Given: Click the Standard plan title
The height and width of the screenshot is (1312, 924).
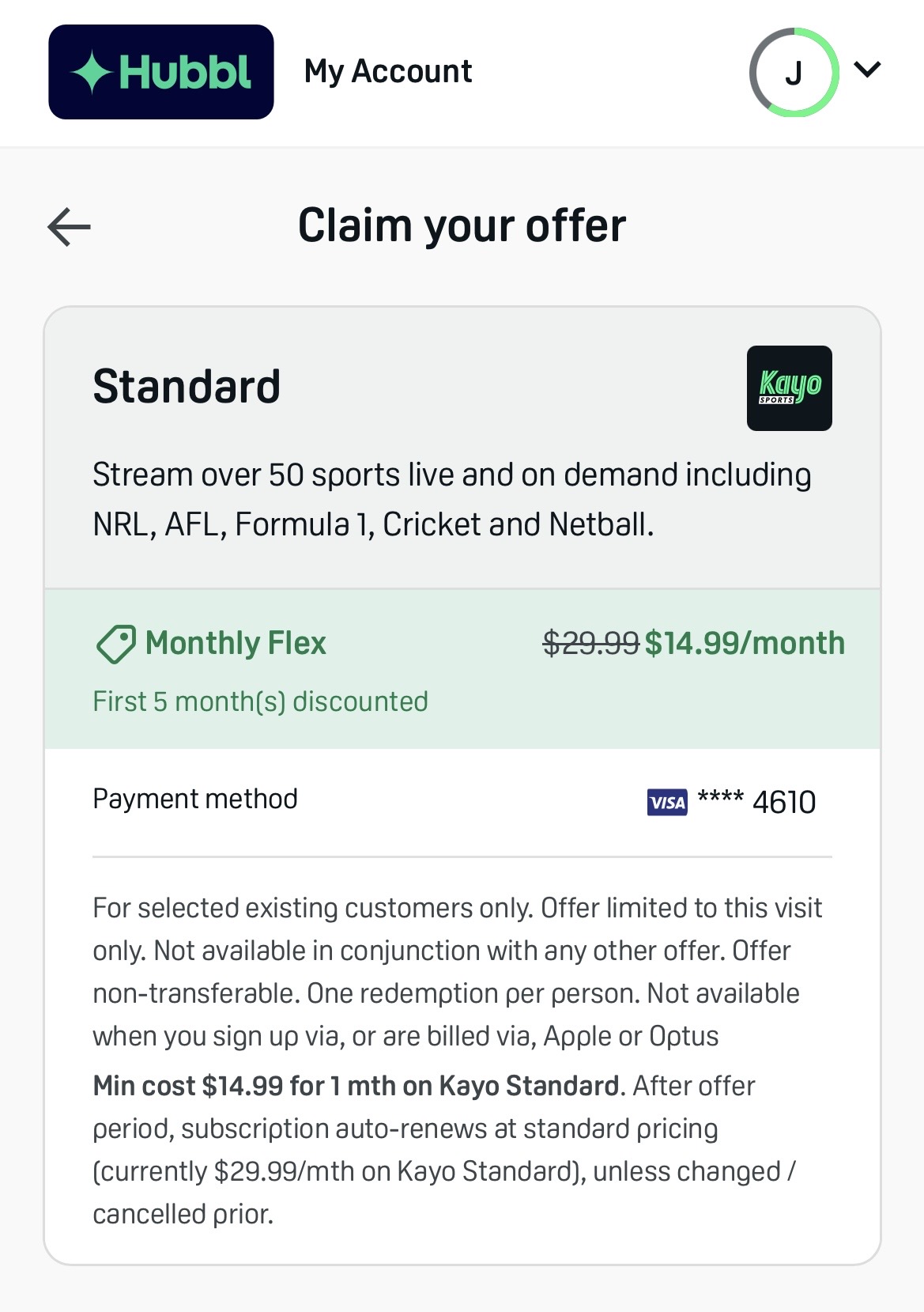Looking at the screenshot, I should coord(187,386).
